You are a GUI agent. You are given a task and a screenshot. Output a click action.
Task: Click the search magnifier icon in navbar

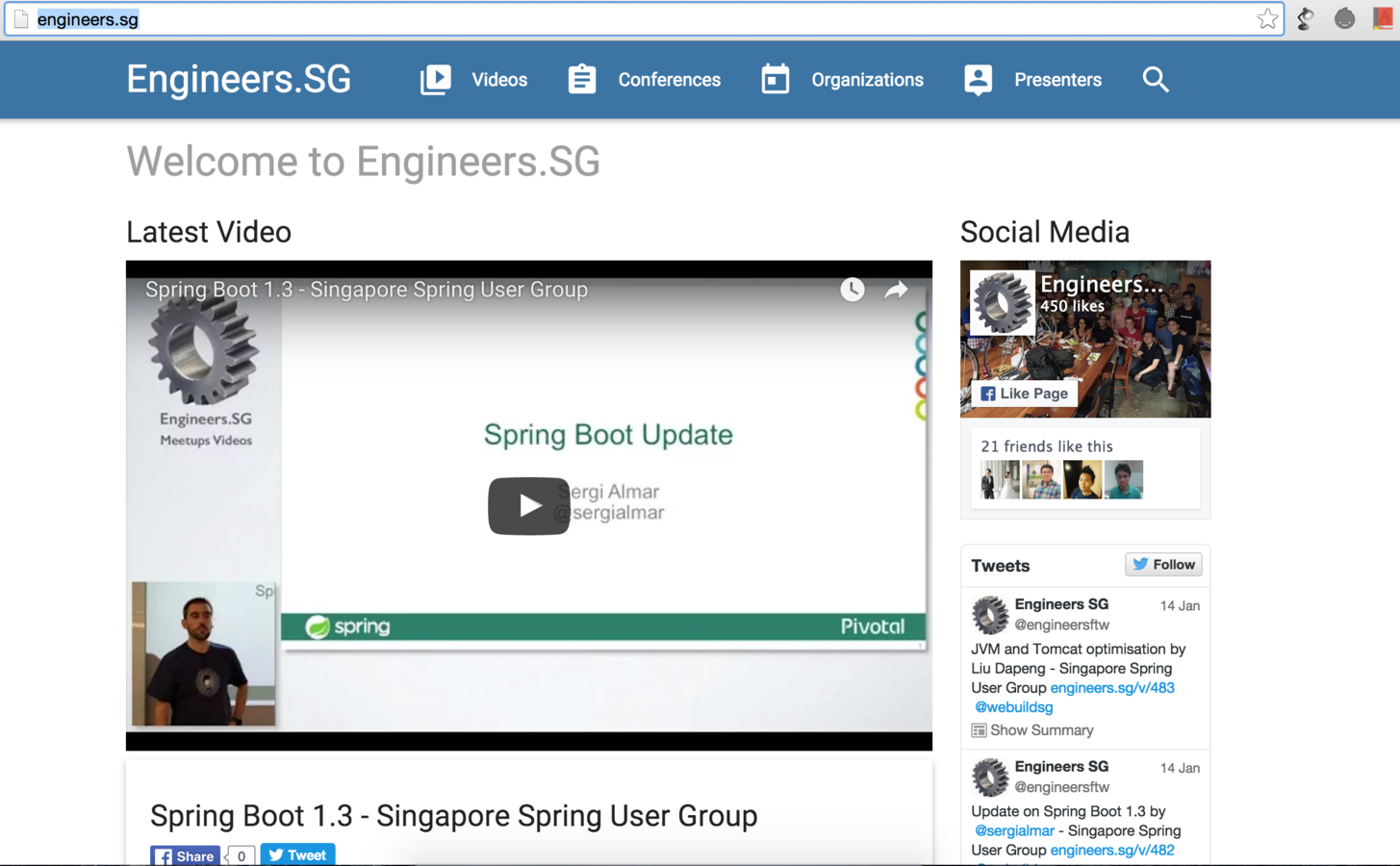1156,80
